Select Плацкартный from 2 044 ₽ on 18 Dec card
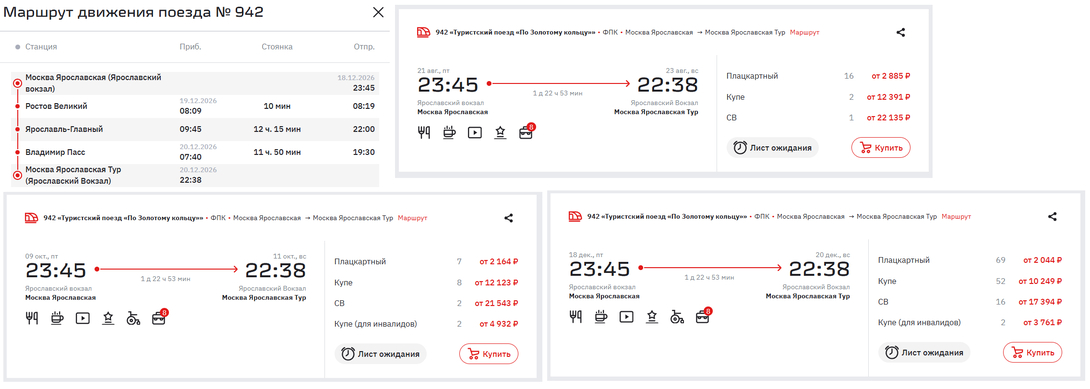This screenshot has height=389, width=1090. pyautogui.click(x=970, y=260)
